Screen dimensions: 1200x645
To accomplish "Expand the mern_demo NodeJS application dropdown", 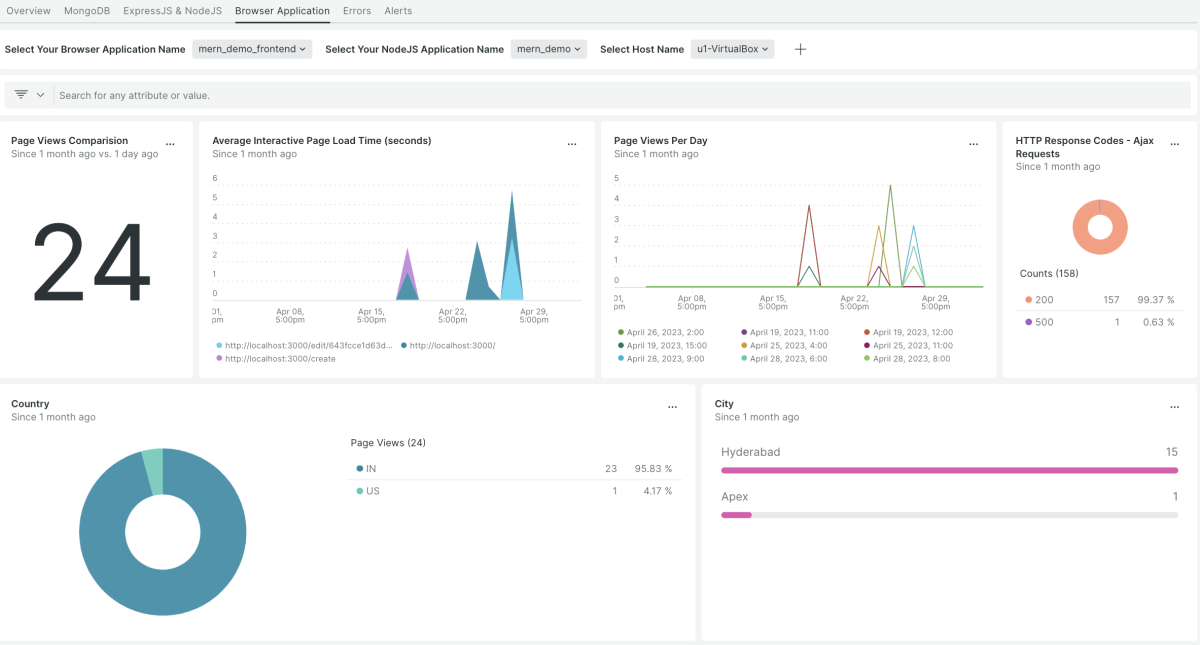I will pos(549,49).
